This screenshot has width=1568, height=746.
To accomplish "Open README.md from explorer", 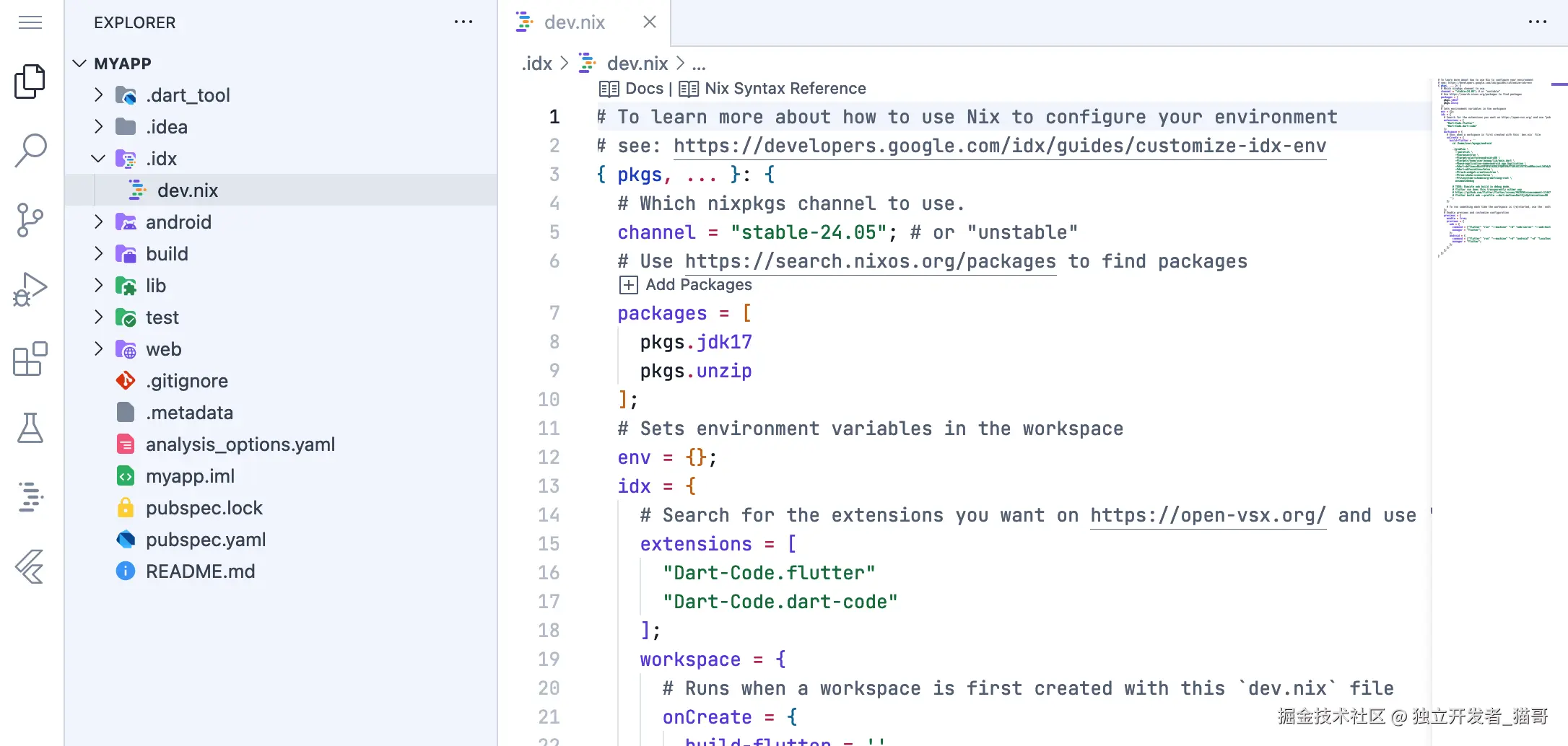I will pos(201,571).
